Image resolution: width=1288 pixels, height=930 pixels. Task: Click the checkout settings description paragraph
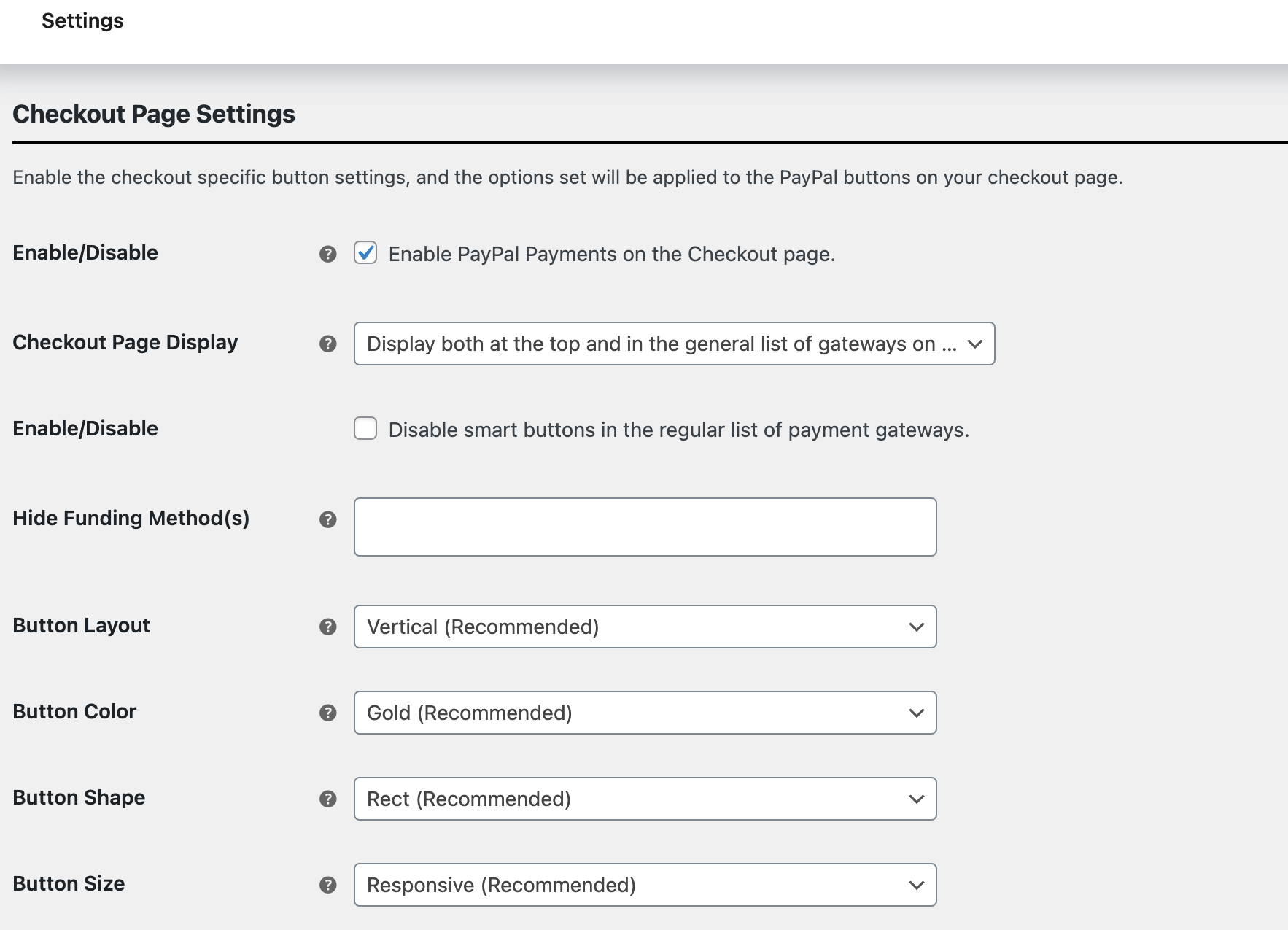(x=567, y=178)
